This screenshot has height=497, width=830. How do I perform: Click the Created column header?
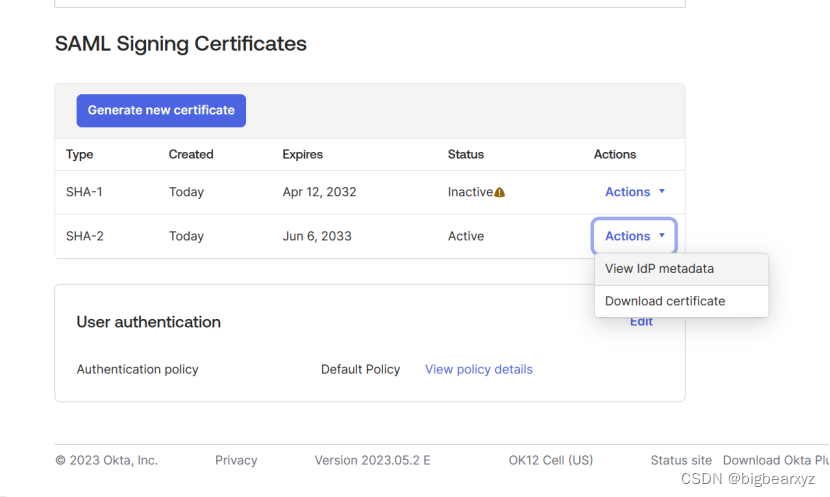pyautogui.click(x=191, y=154)
